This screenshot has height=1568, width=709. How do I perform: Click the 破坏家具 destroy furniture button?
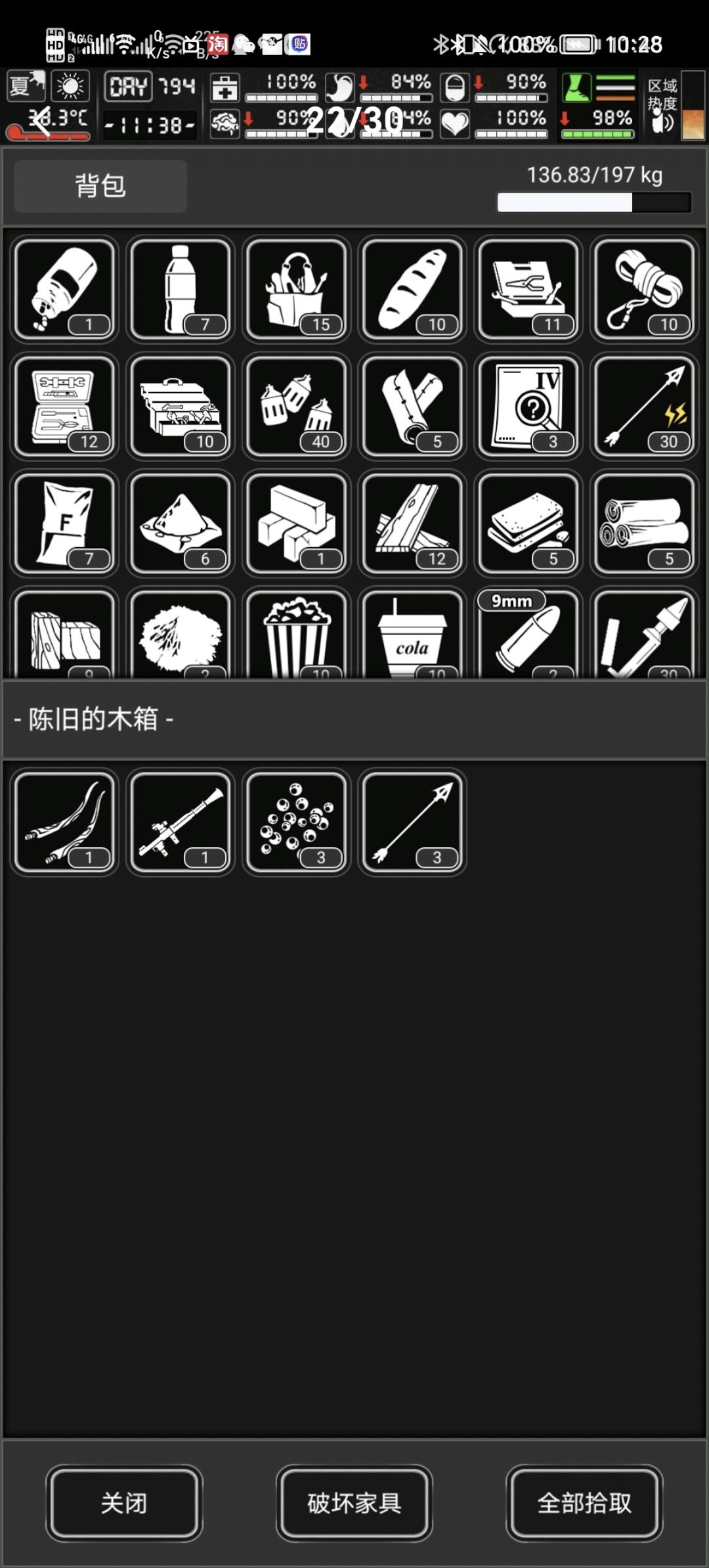(354, 1503)
